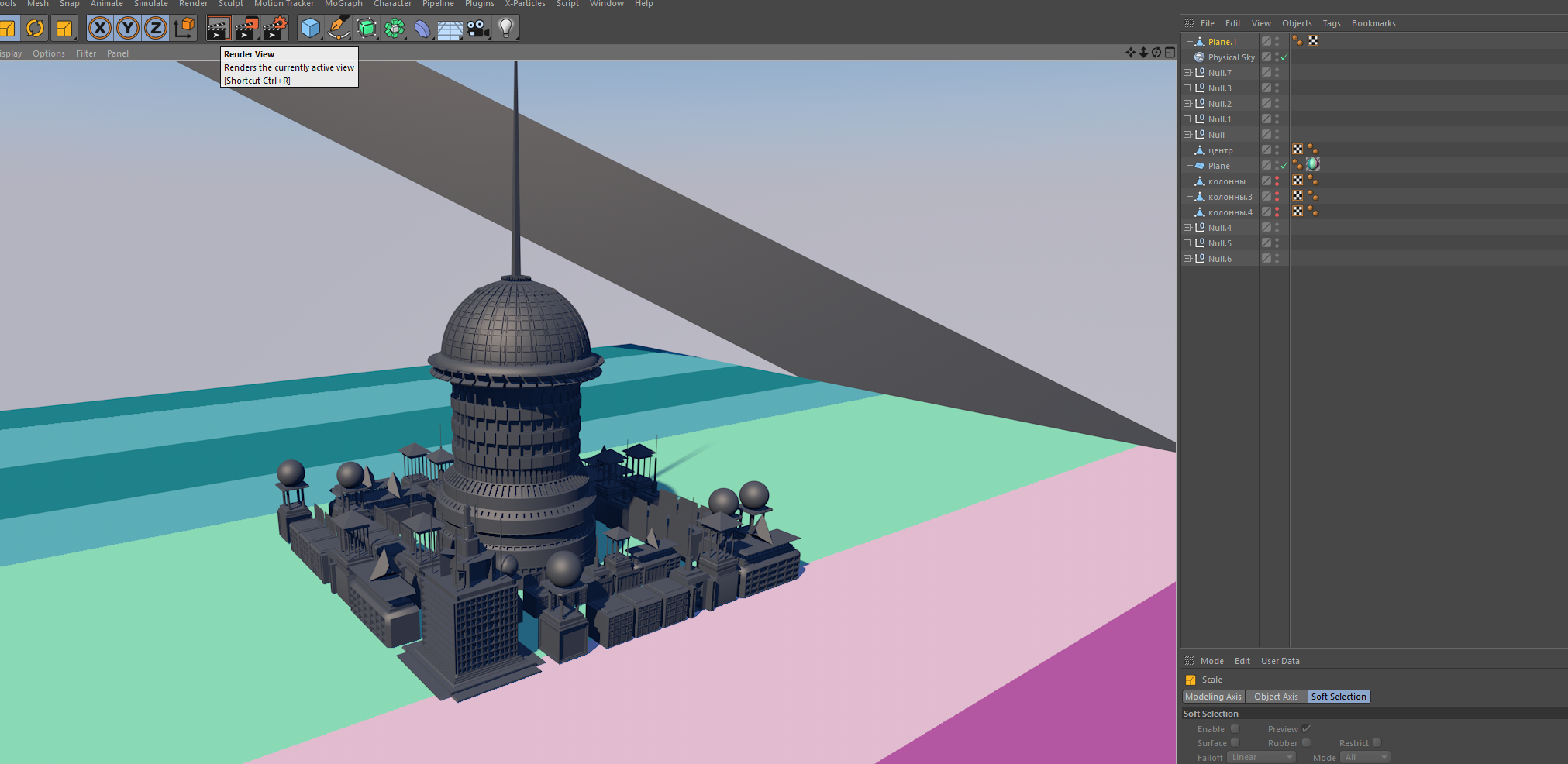The height and width of the screenshot is (764, 1568).
Task: Expand the Null object group
Action: 1187,135
